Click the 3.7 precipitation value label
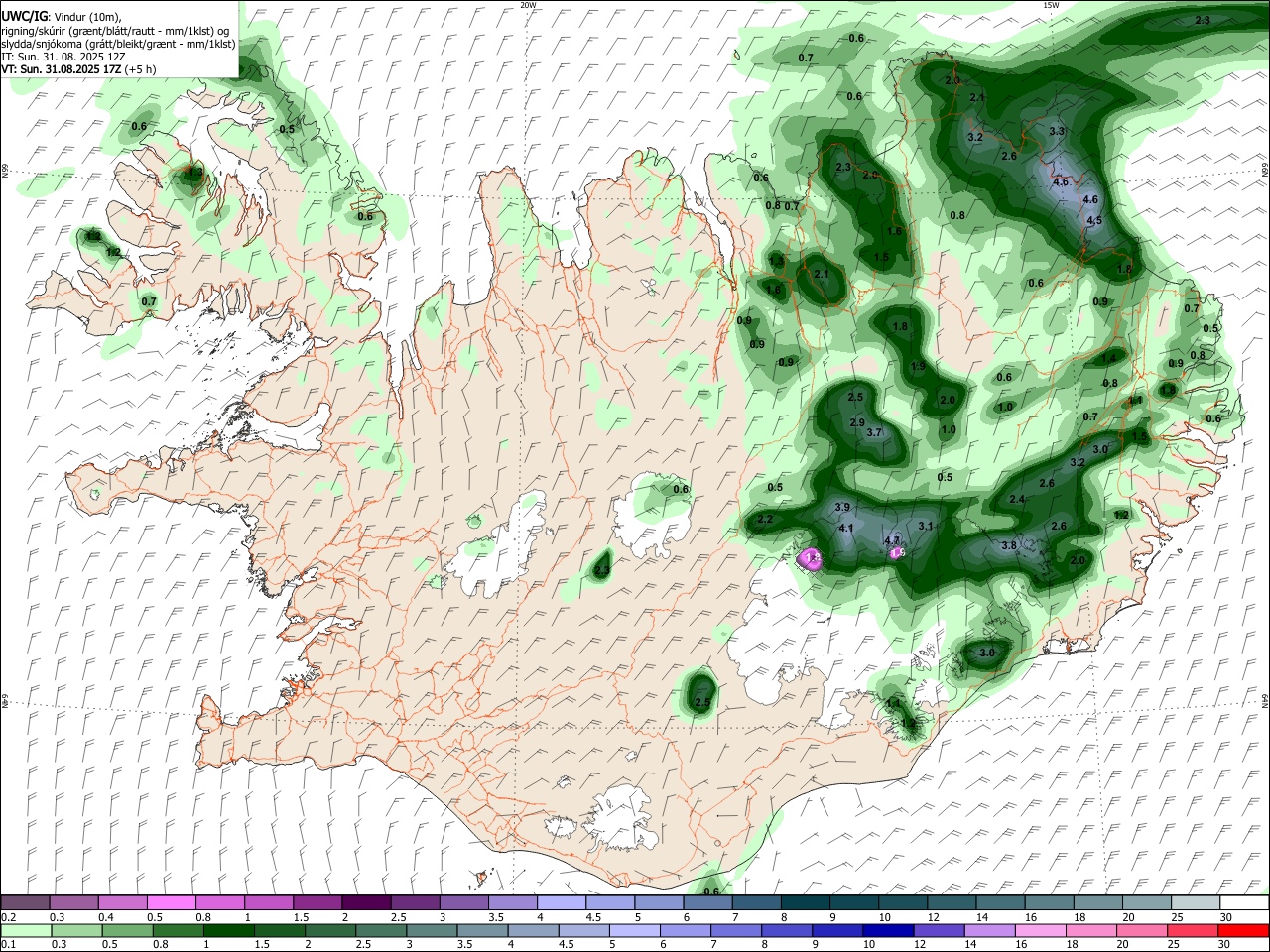Viewport: 1270px width, 952px height. [x=874, y=432]
